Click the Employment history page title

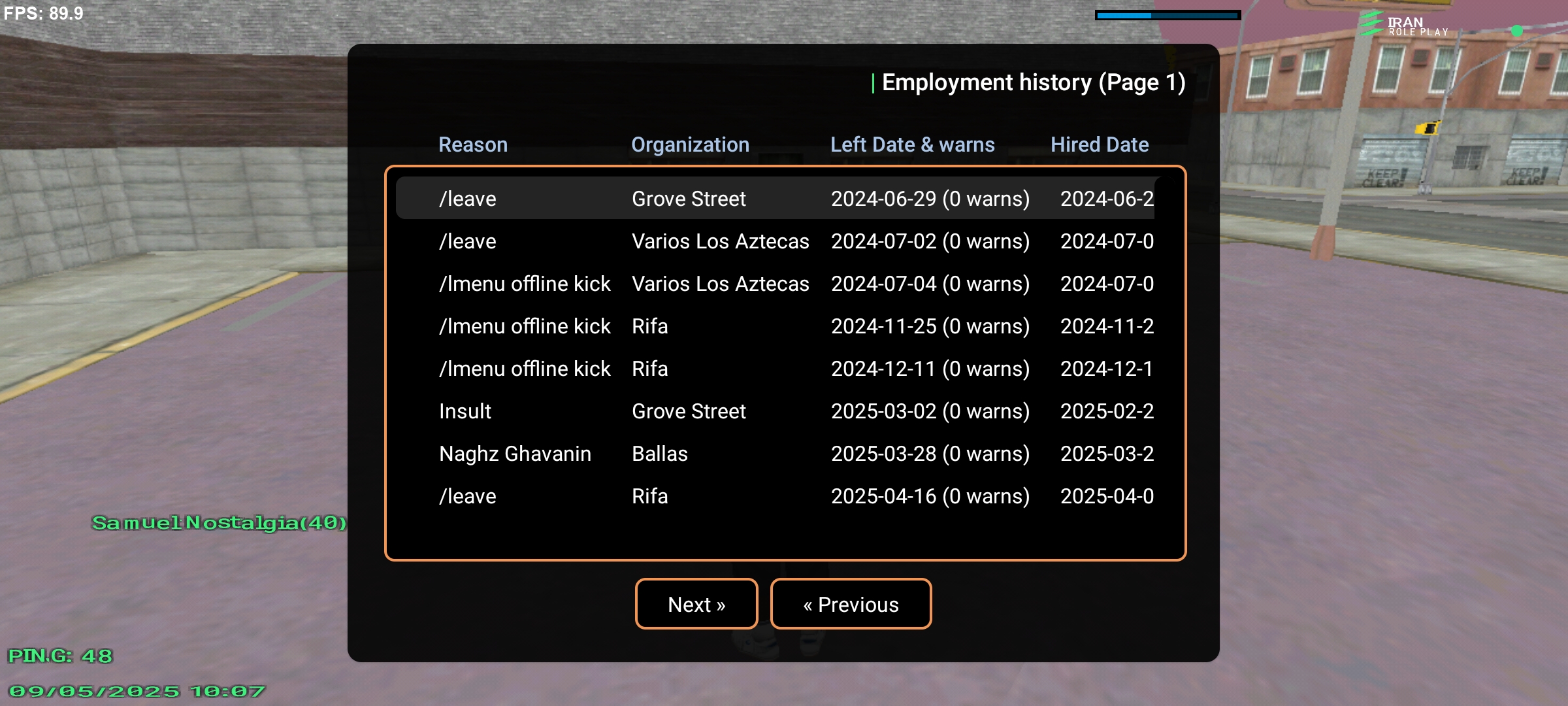click(1034, 82)
